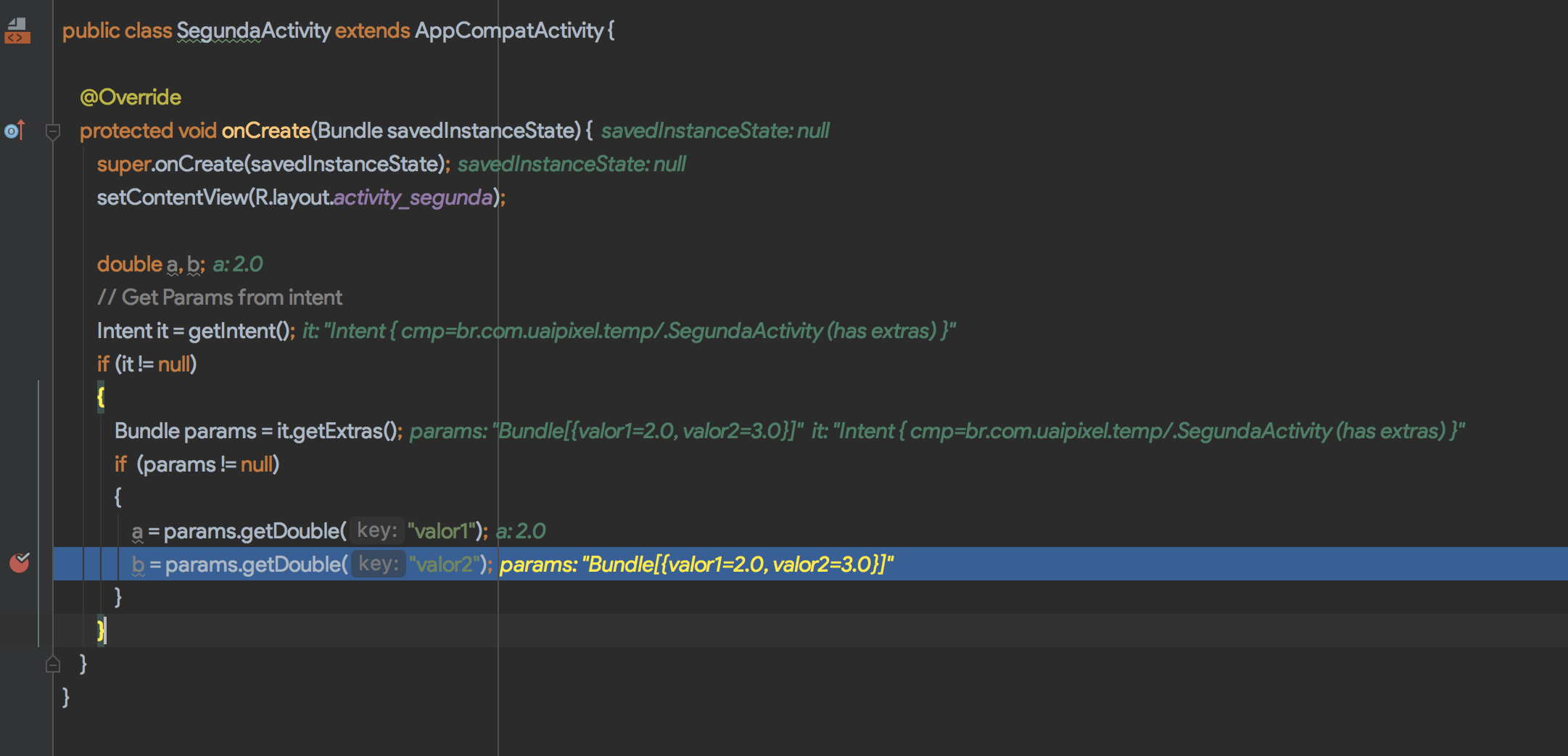Viewport: 1568px width, 756px height.
Task: Collapse the onCreate method fold marker
Action: pos(52,132)
